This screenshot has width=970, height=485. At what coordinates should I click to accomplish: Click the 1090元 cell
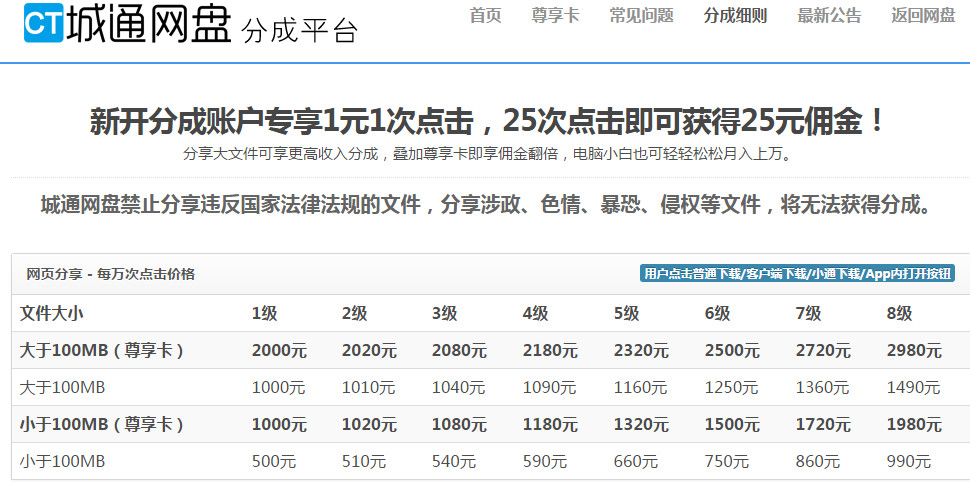[x=549, y=388]
